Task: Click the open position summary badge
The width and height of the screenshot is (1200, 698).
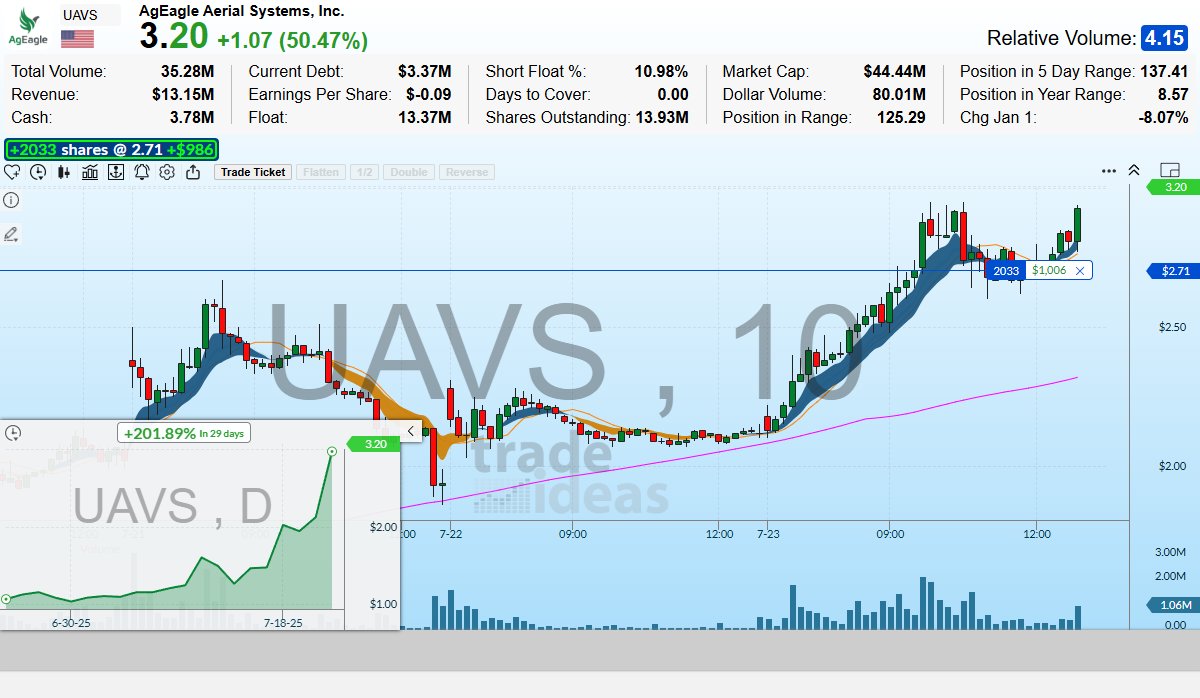Action: [112, 150]
